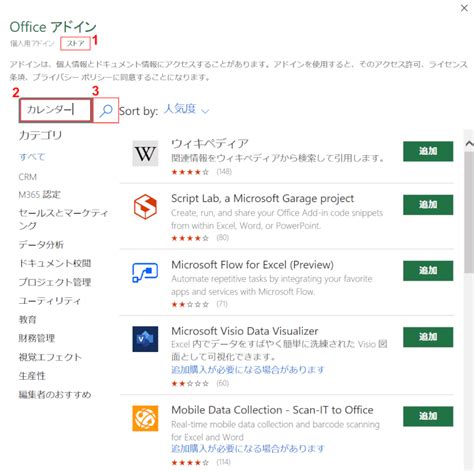
Task: Click the Mobile Data Collection orange icon
Action: tap(145, 418)
